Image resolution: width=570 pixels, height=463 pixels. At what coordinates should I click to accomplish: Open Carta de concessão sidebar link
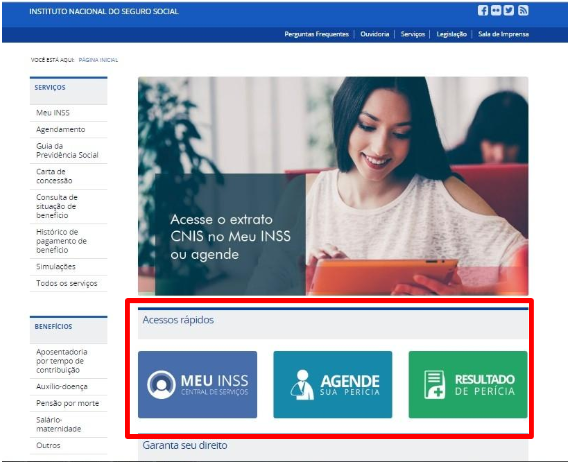(54, 176)
